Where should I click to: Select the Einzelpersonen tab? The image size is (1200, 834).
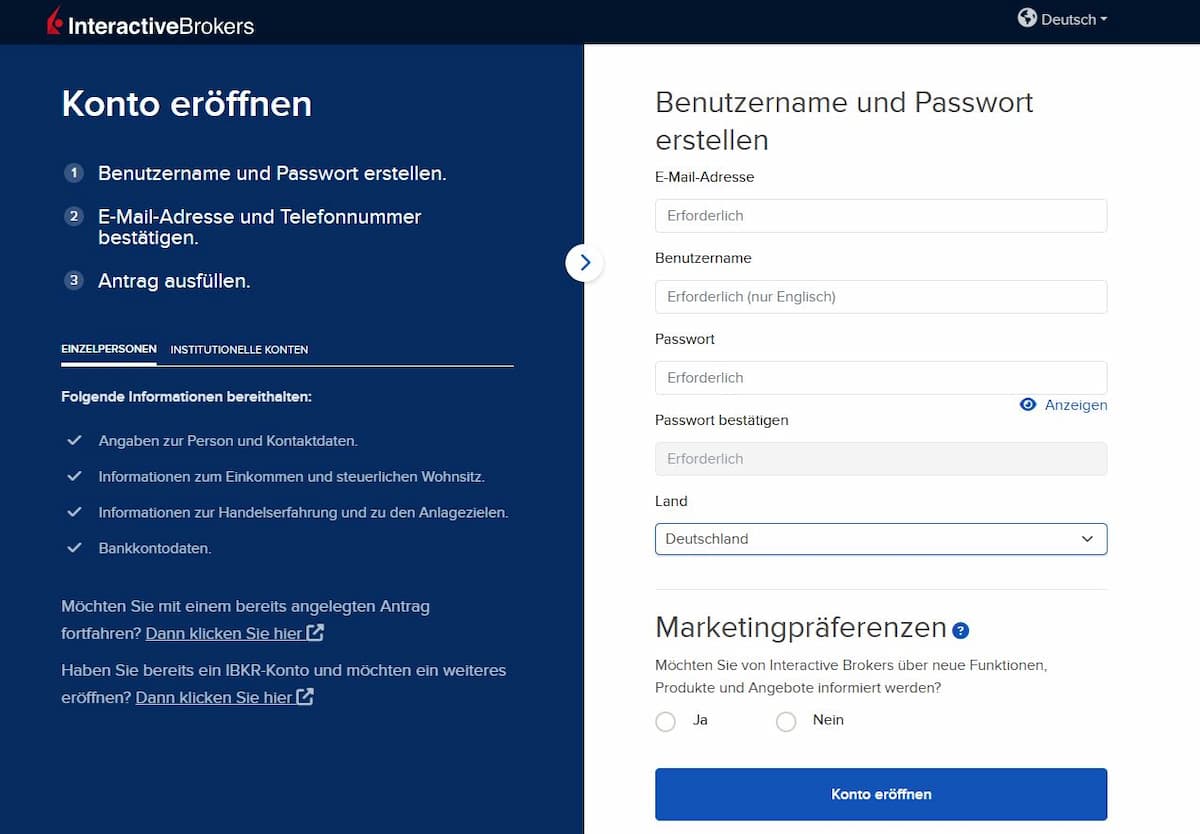[109, 350]
